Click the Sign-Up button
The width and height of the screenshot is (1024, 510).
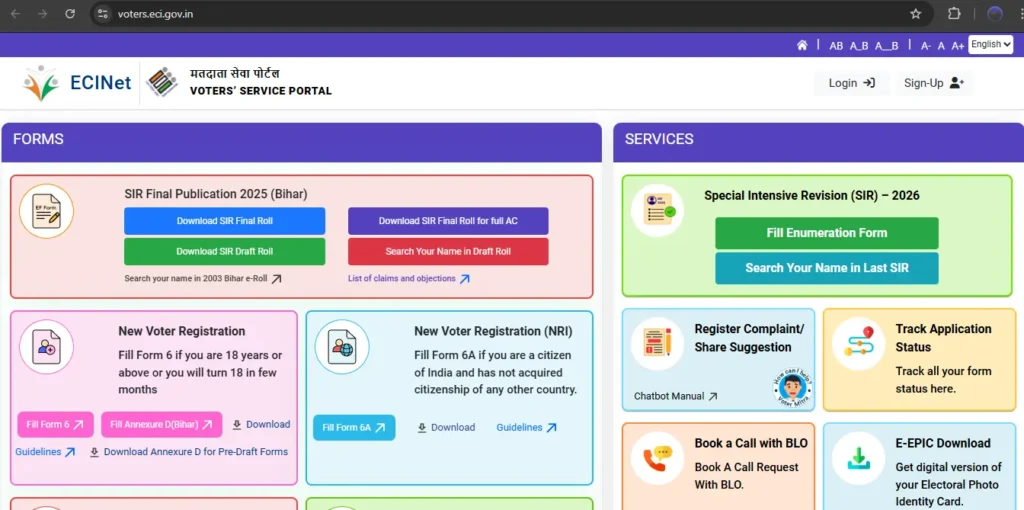(x=933, y=83)
